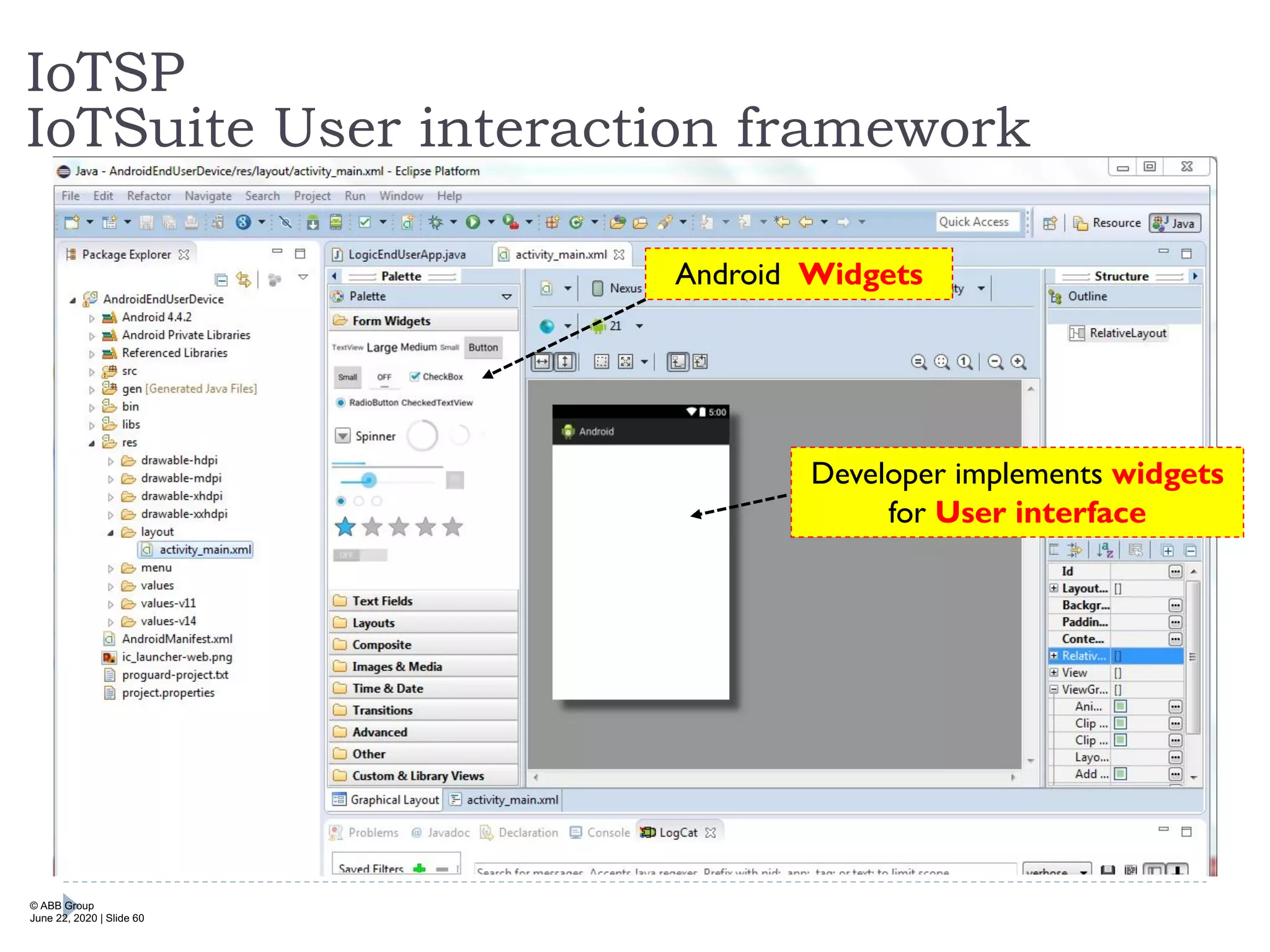Image resolution: width=1270 pixels, height=952 pixels.
Task: Open the Refactor menu
Action: pyautogui.click(x=149, y=196)
